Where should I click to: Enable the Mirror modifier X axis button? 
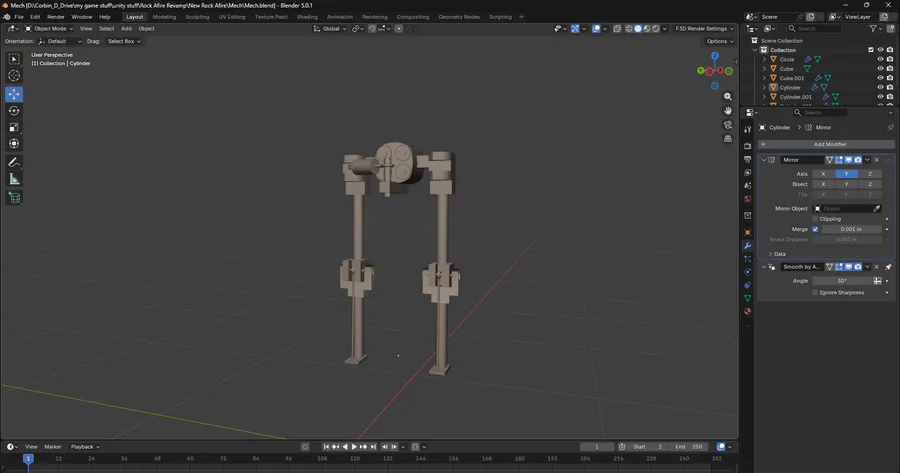click(x=823, y=174)
